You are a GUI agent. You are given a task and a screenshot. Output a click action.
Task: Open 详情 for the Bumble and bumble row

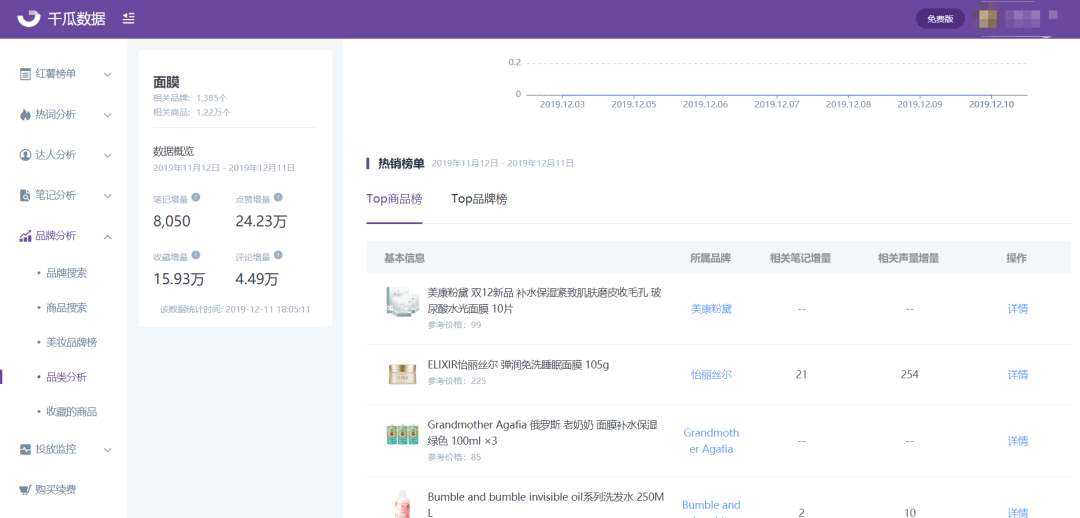pos(1017,512)
